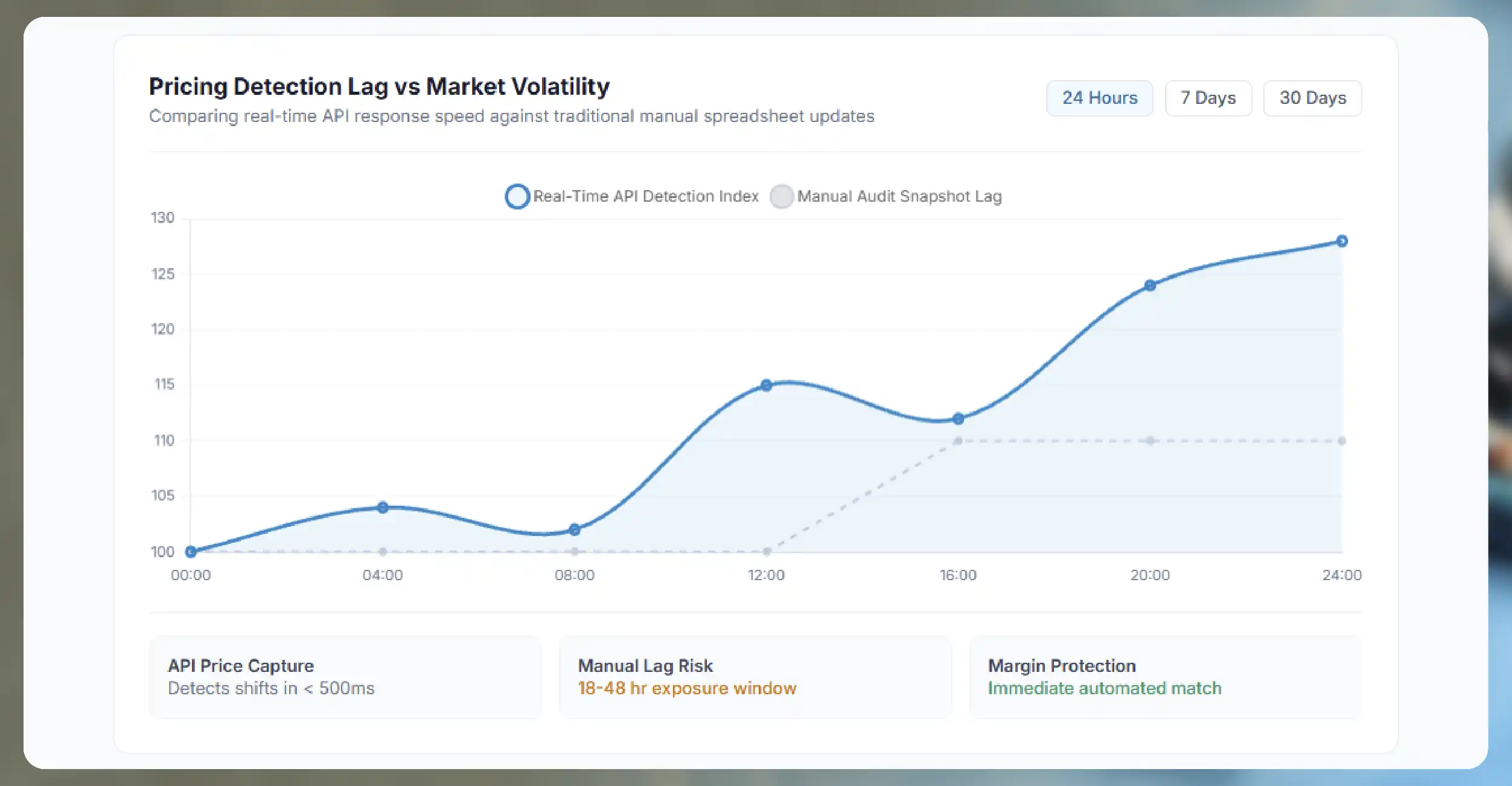Switch to the 30 Days view

pos(1312,98)
